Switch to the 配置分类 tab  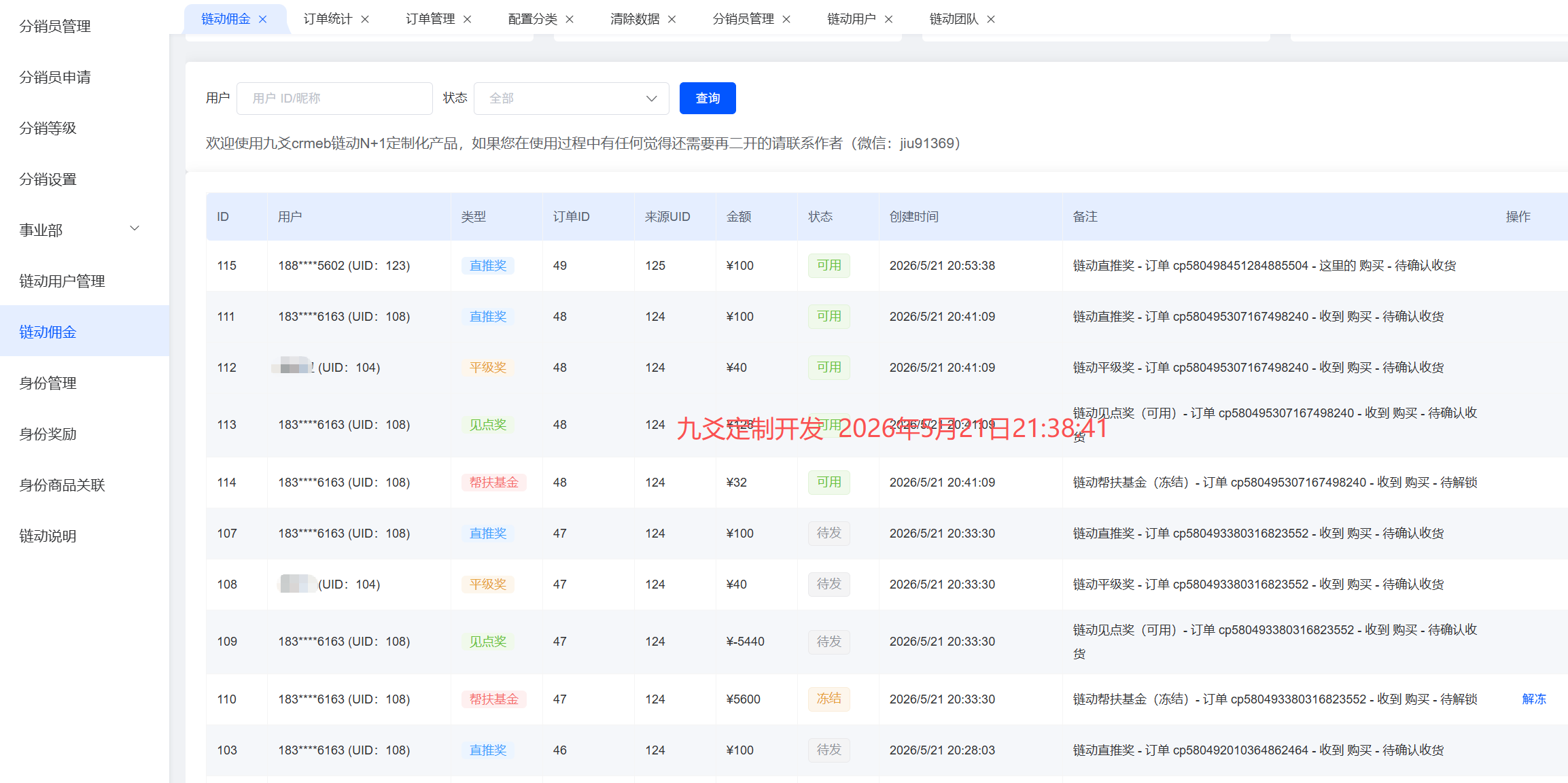(x=533, y=19)
